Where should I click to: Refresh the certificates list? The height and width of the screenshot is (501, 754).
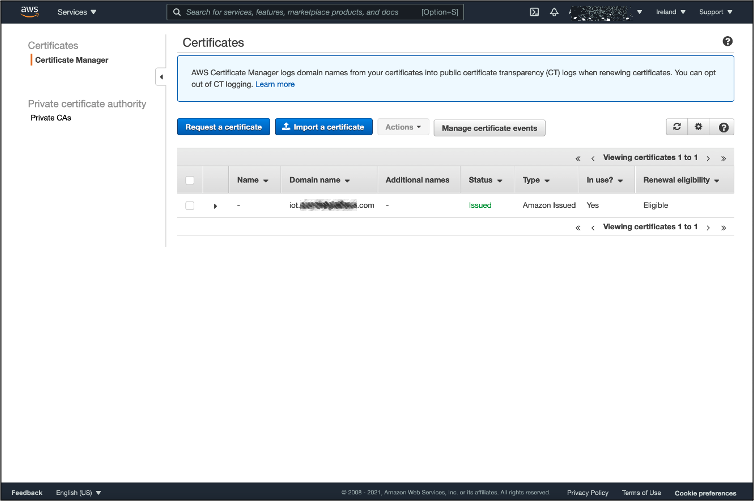[x=677, y=127]
